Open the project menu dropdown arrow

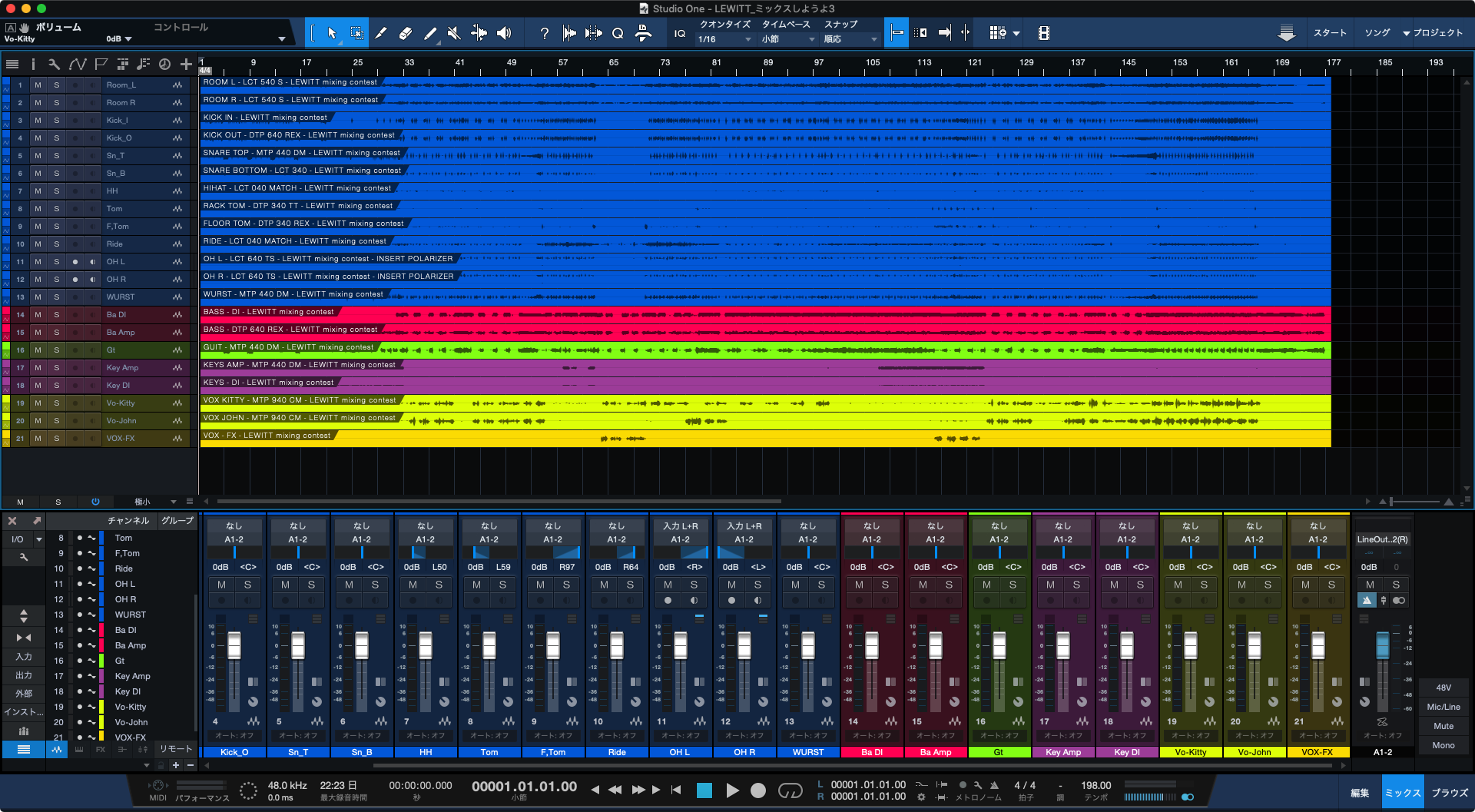[1407, 33]
